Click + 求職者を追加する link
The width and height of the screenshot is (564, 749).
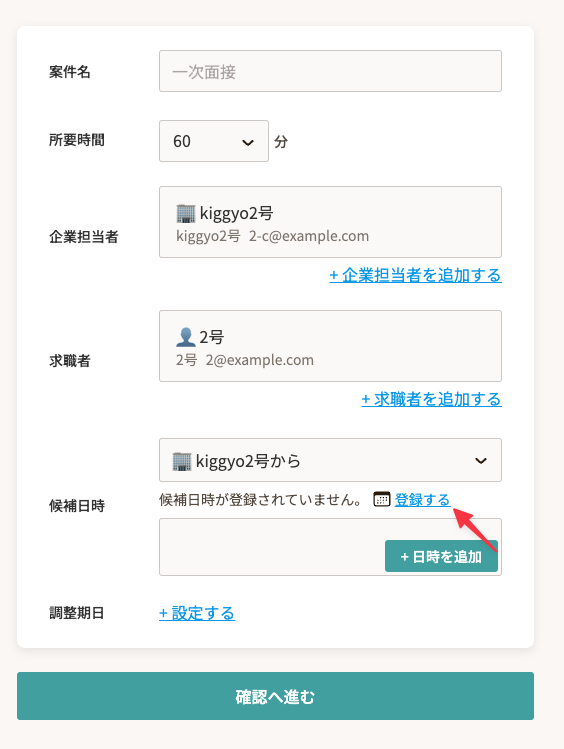coord(432,399)
